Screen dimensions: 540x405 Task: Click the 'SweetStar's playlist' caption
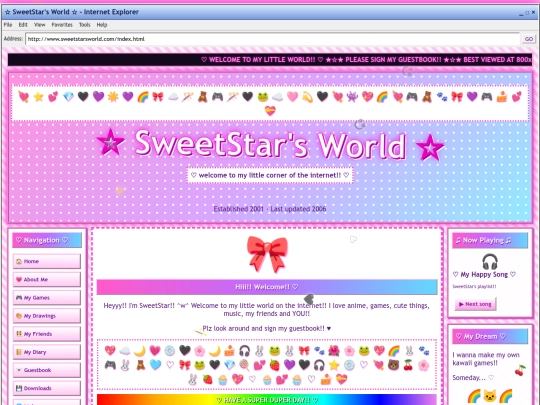coord(474,287)
